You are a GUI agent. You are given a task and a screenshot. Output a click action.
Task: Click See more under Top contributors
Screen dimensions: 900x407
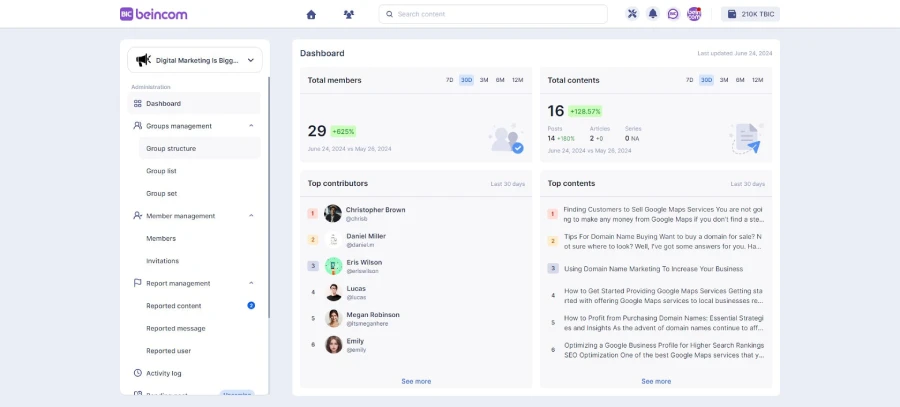pos(416,381)
